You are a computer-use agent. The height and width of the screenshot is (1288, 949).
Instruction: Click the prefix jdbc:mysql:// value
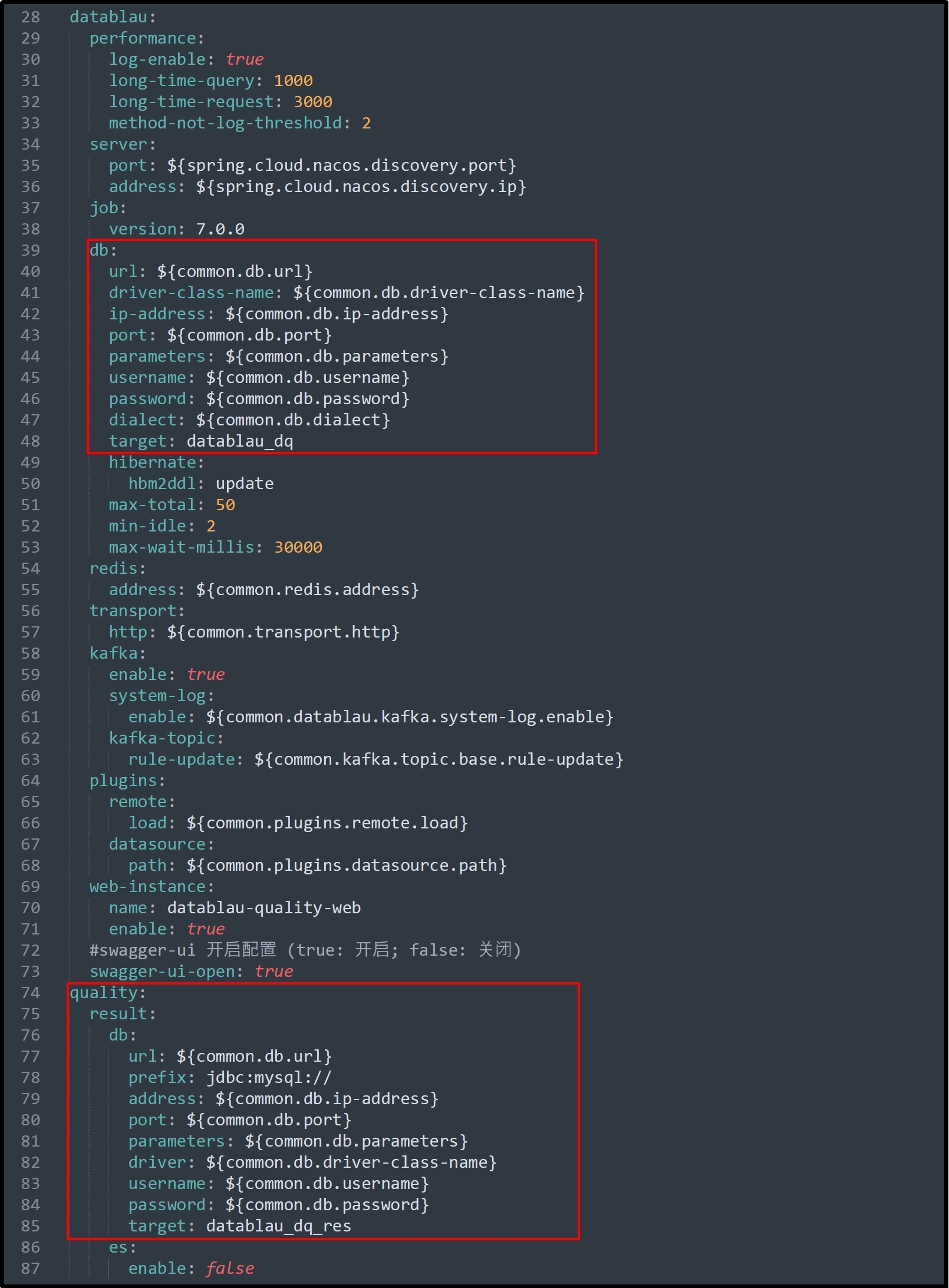click(269, 1078)
